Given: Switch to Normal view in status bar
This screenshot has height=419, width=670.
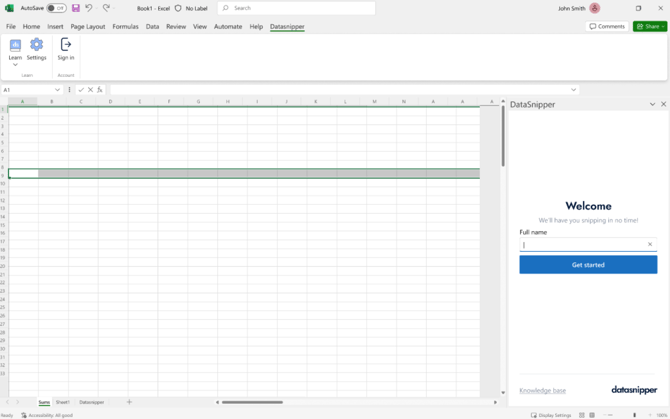Looking at the screenshot, I should point(582,415).
